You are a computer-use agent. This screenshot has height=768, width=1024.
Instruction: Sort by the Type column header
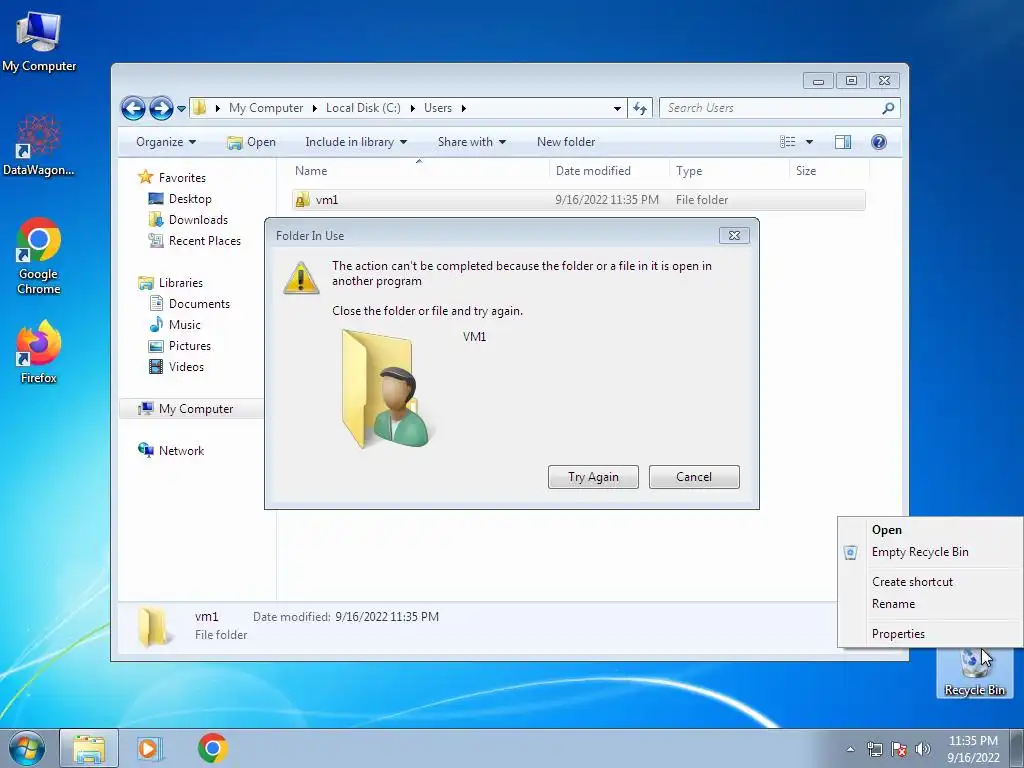coord(730,170)
